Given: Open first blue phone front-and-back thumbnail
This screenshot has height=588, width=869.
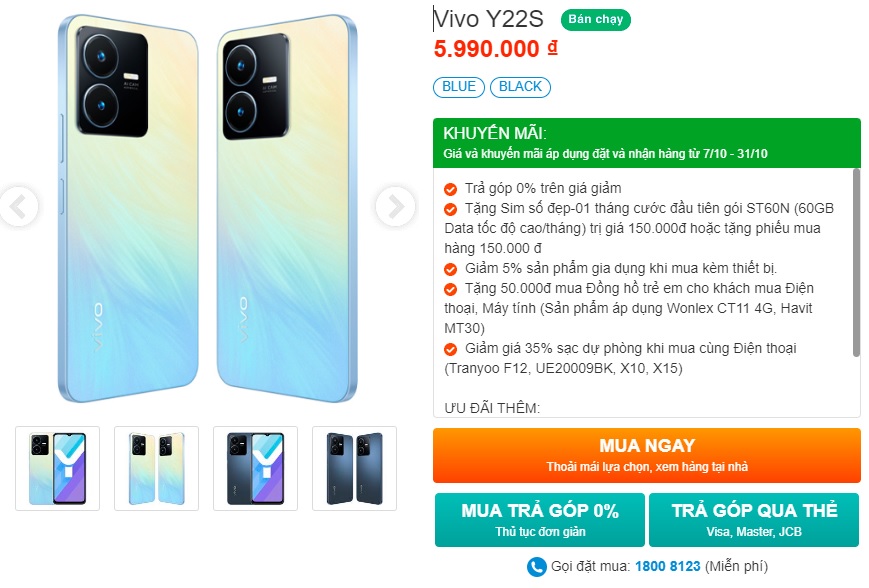Looking at the screenshot, I should (58, 468).
